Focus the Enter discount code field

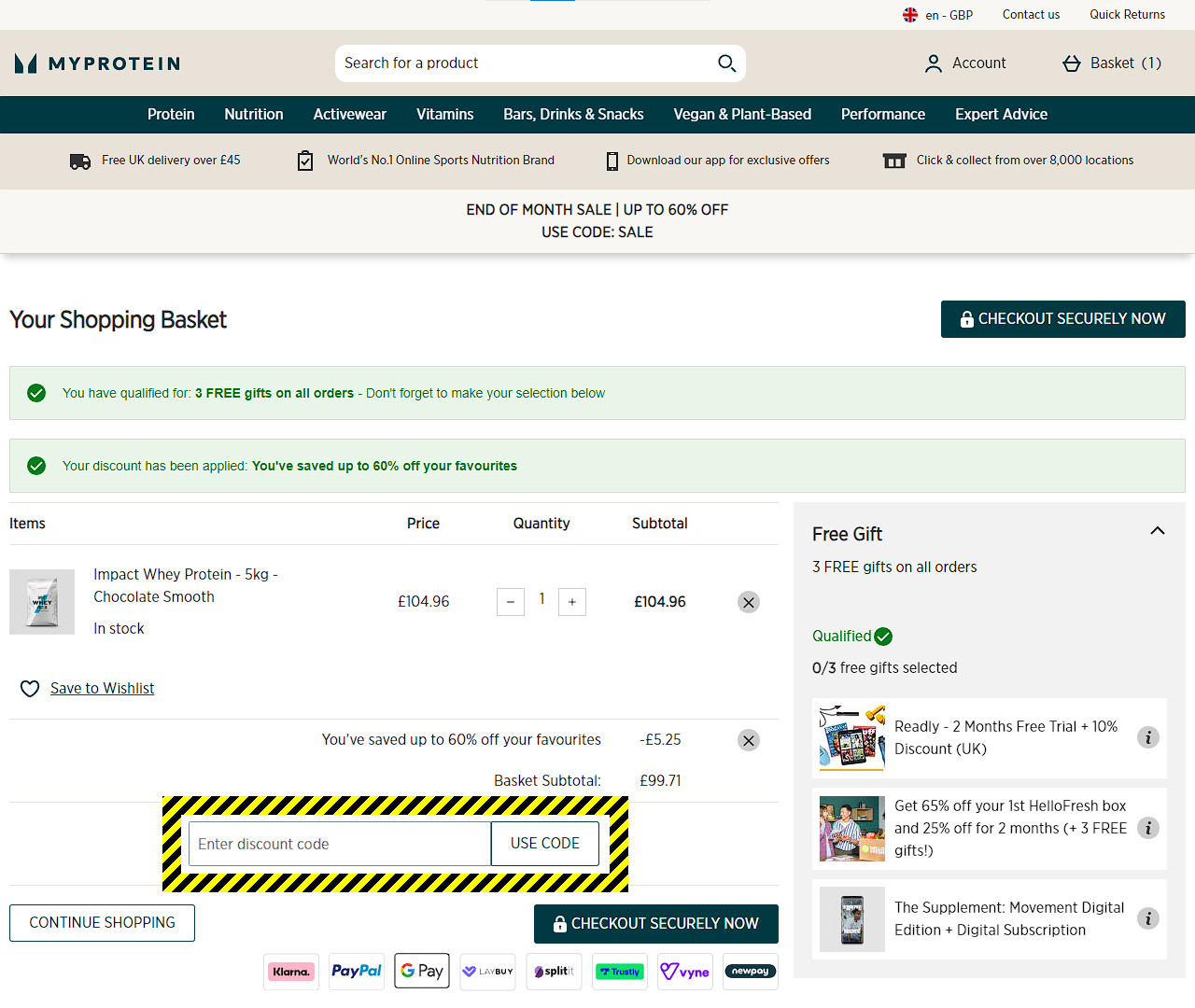coord(340,844)
